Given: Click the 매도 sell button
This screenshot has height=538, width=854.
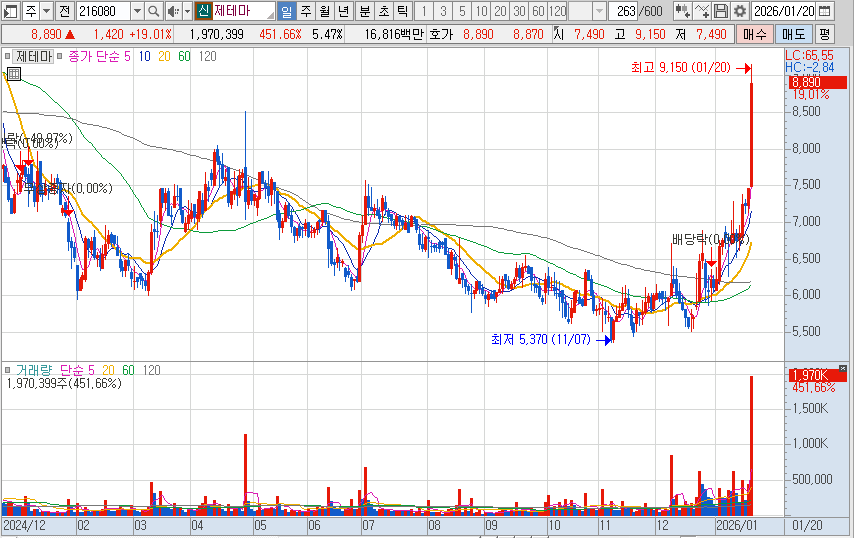Looking at the screenshot, I should (794, 35).
